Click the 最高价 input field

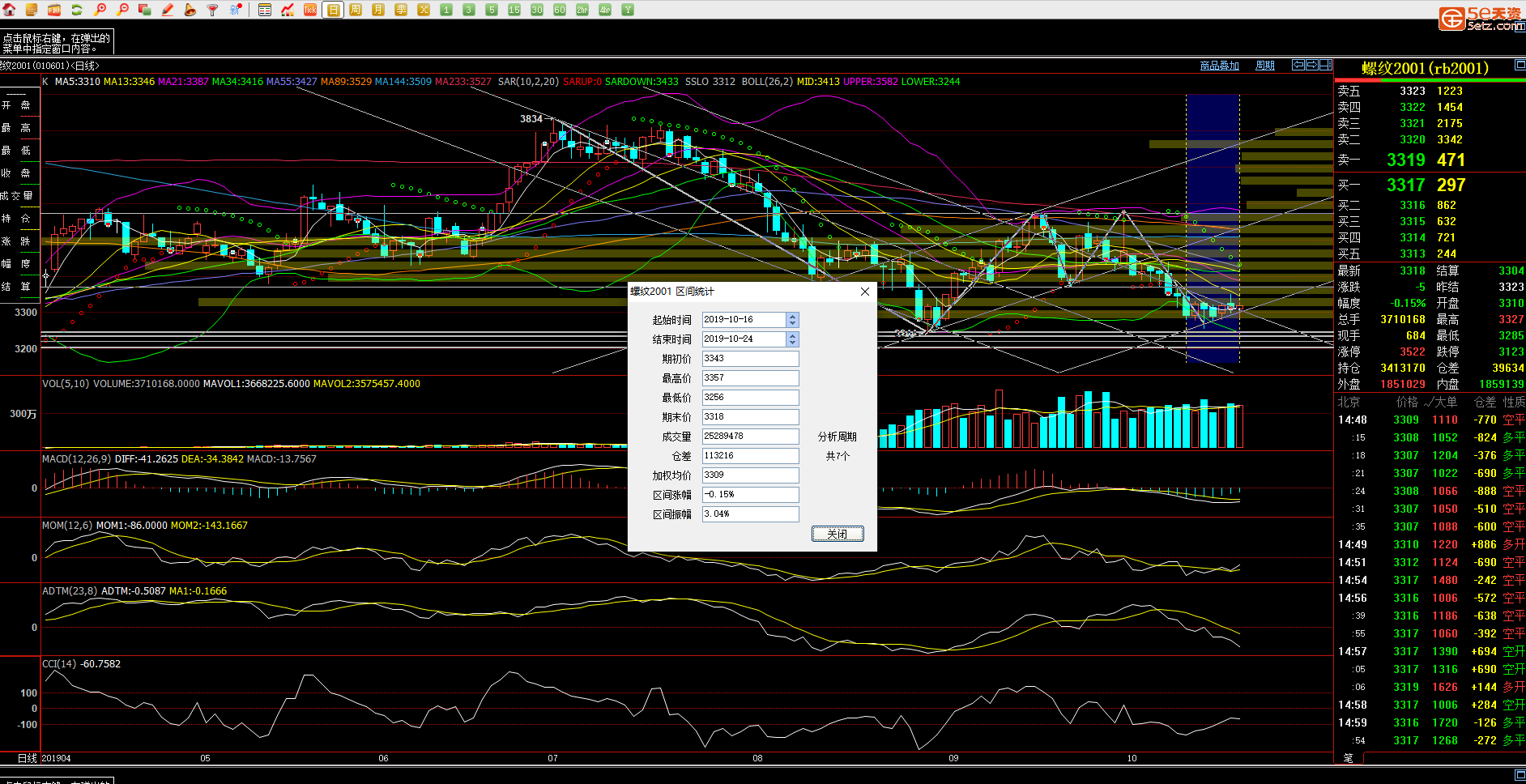coord(750,378)
